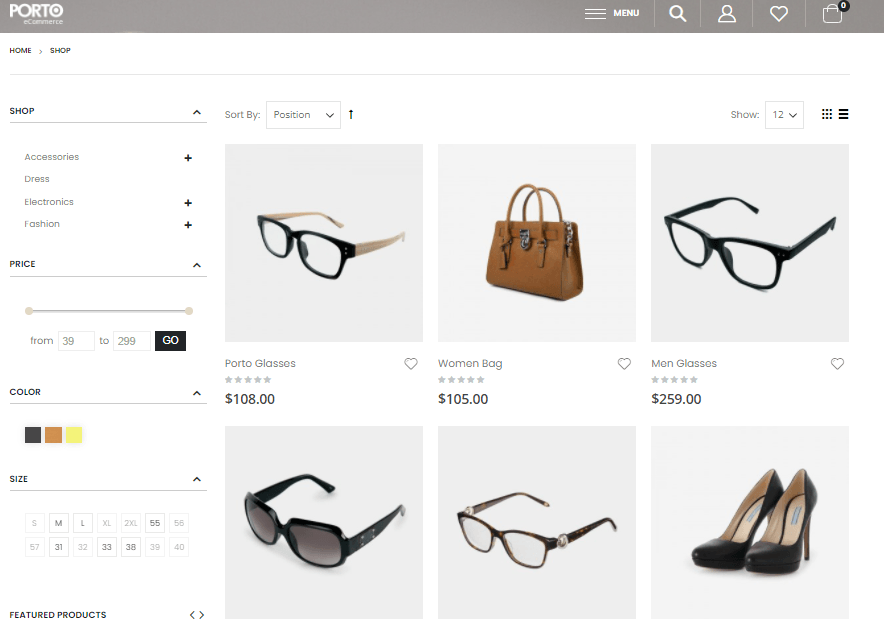The image size is (884, 619).
Task: Select size L filter
Action: tap(83, 523)
